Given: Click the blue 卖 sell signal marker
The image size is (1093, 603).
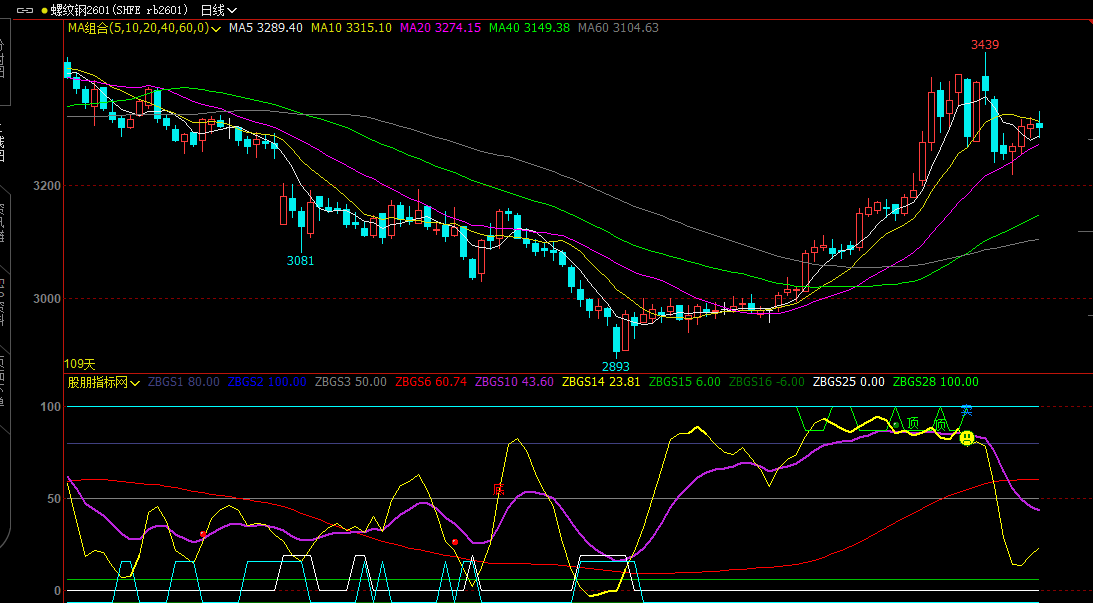Looking at the screenshot, I should (x=967, y=411).
